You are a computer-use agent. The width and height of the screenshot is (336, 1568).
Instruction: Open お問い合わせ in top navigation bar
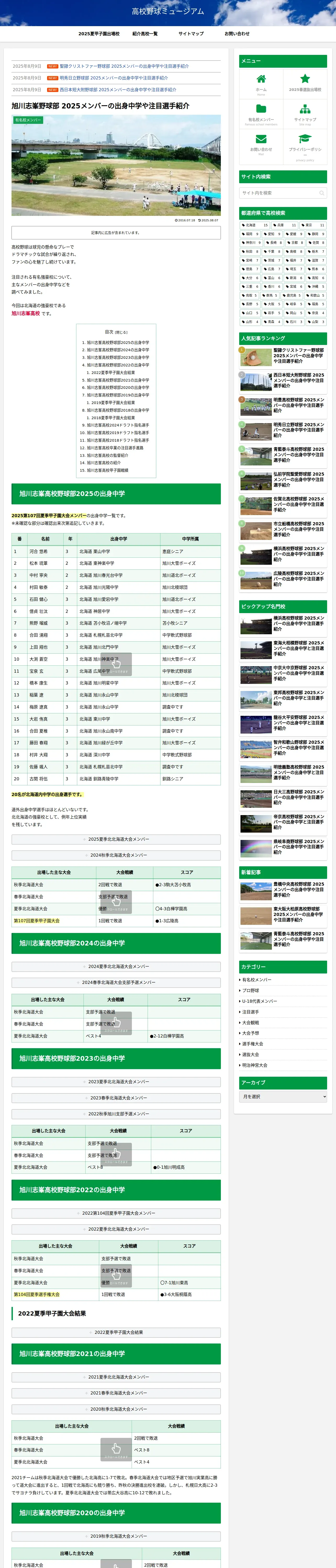237,33
